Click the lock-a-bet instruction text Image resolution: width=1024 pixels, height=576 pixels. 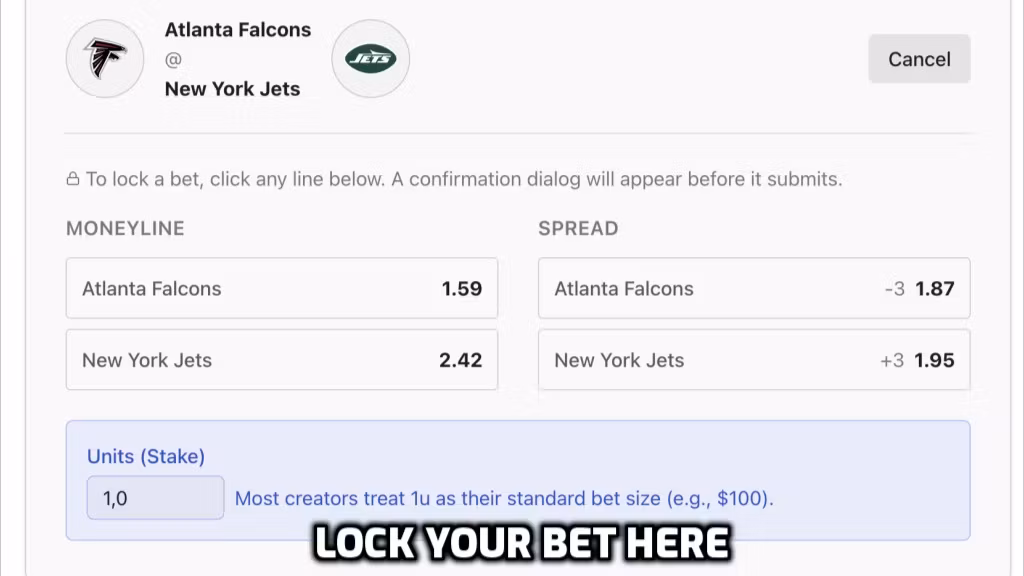point(464,180)
